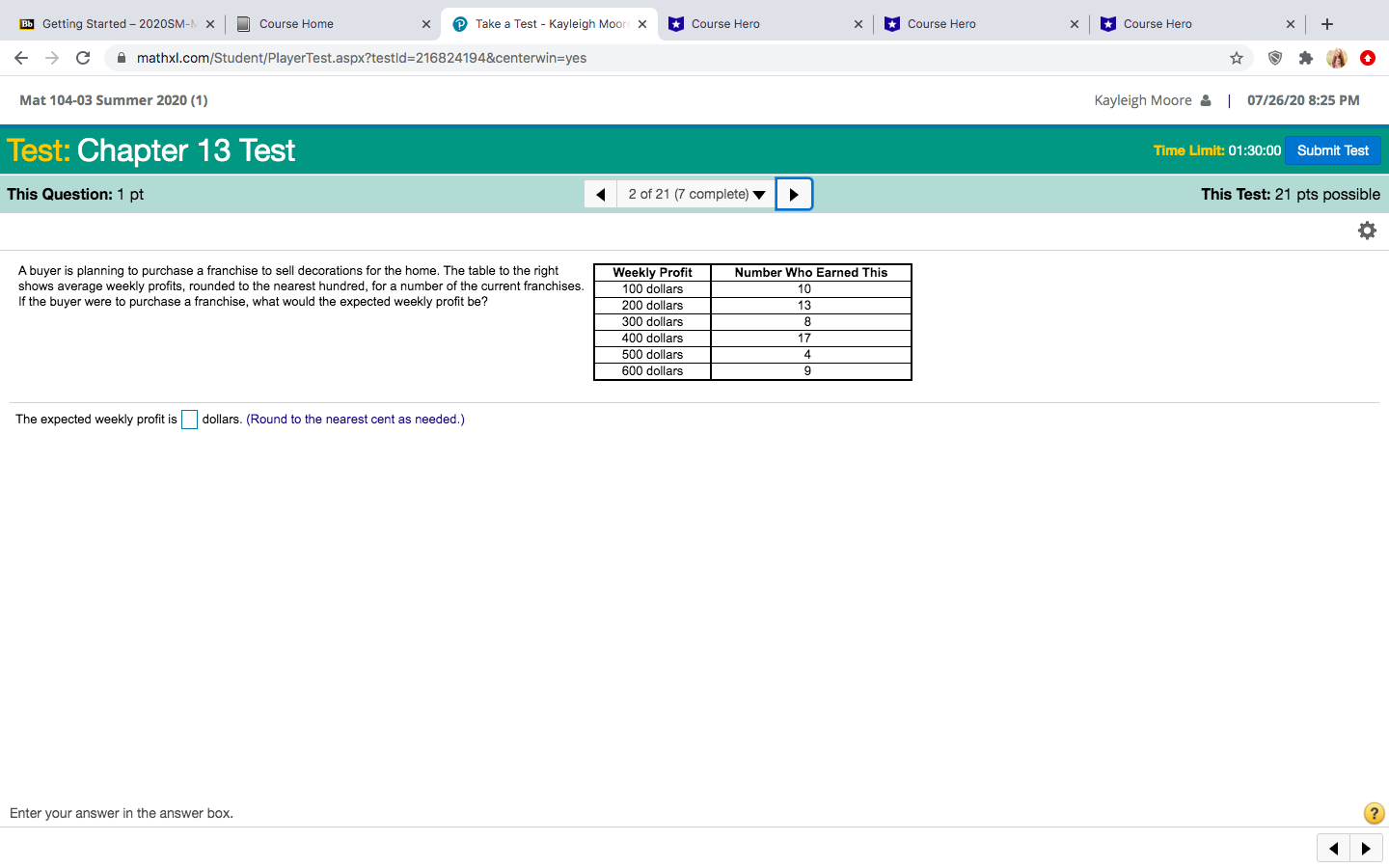The image size is (1389, 868).
Task: Click the expected weekly profit answer box
Action: click(x=190, y=420)
